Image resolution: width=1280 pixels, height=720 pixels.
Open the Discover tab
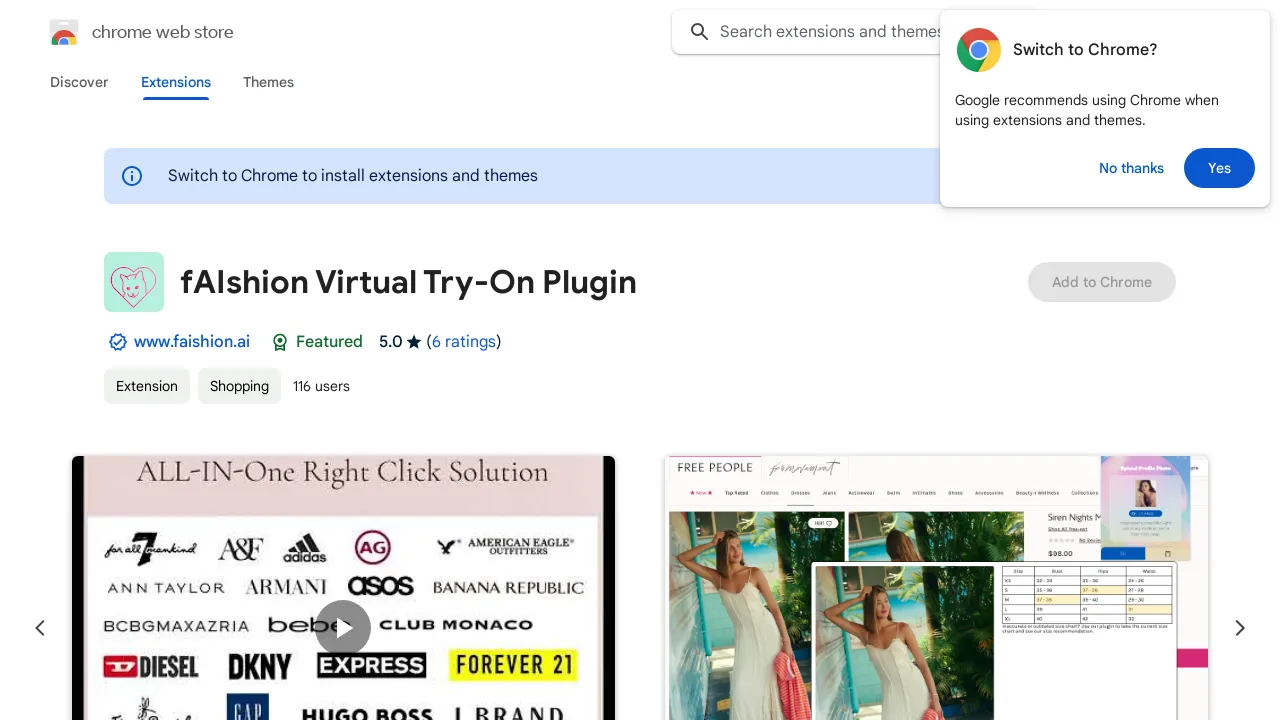(x=79, y=83)
